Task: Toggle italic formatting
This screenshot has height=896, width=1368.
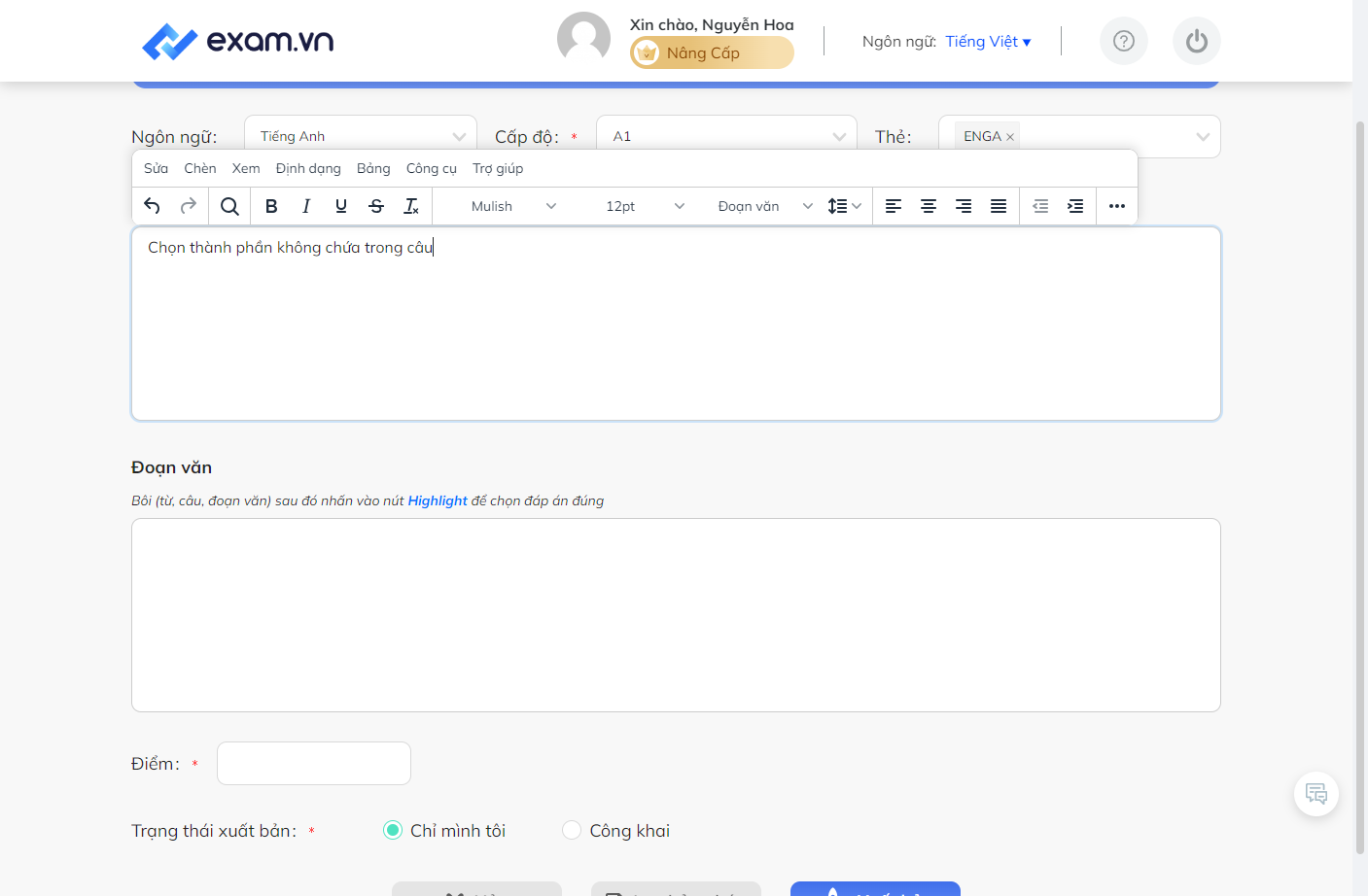Action: click(x=306, y=206)
